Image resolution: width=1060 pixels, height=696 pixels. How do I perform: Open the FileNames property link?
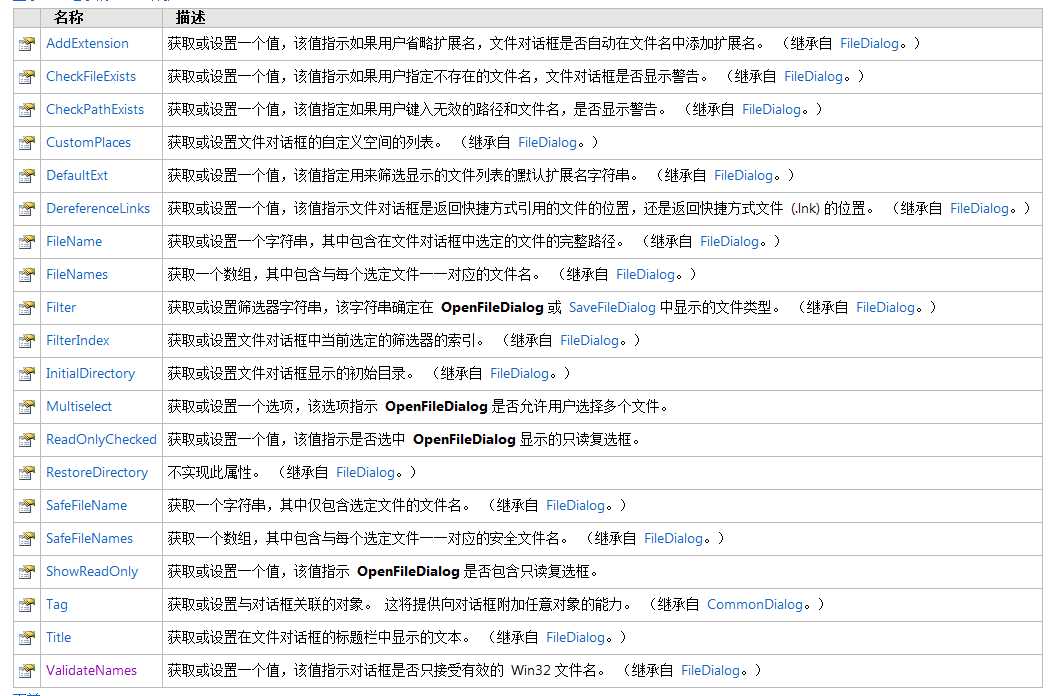point(76,275)
